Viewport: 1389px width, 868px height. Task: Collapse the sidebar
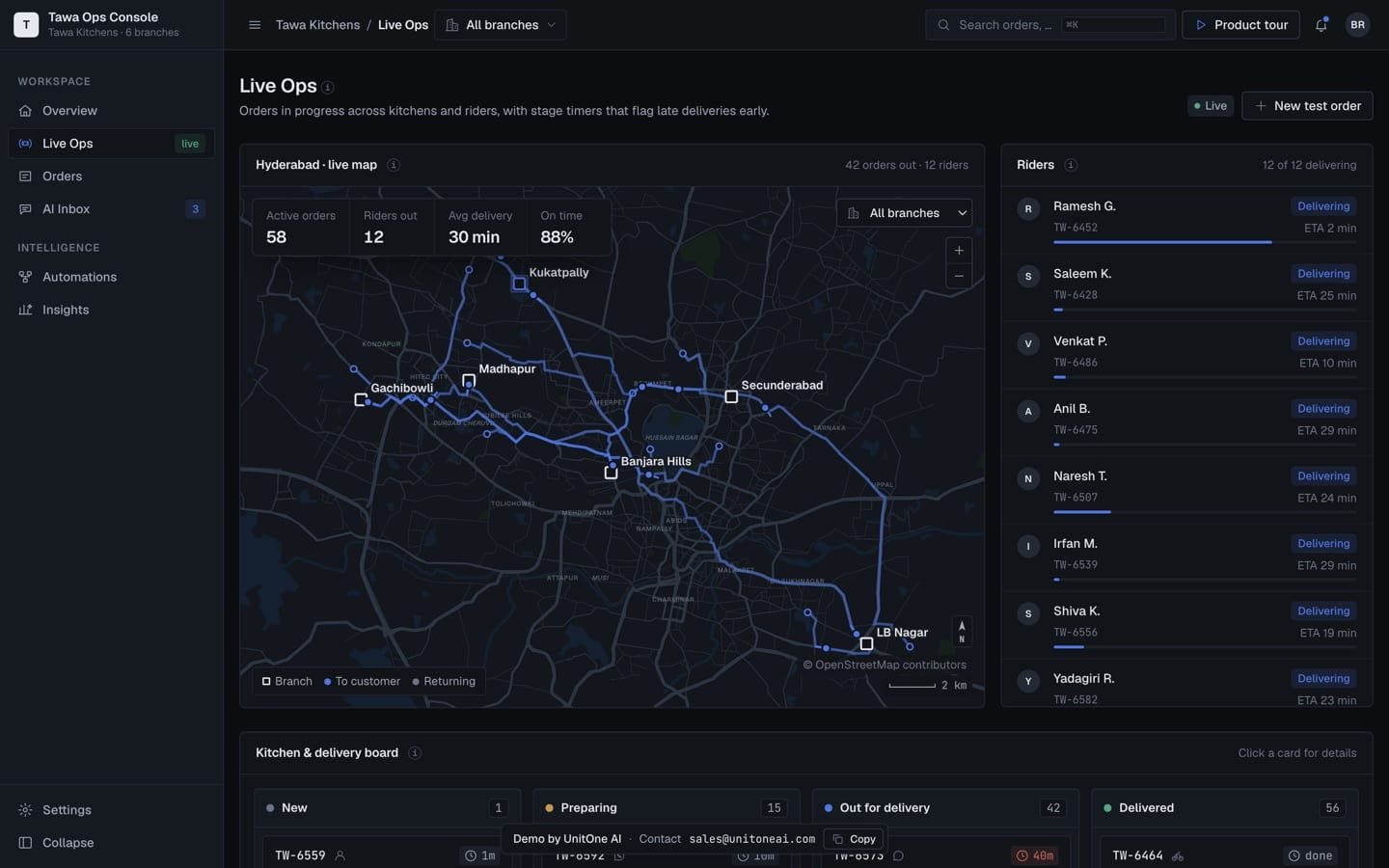(111, 843)
